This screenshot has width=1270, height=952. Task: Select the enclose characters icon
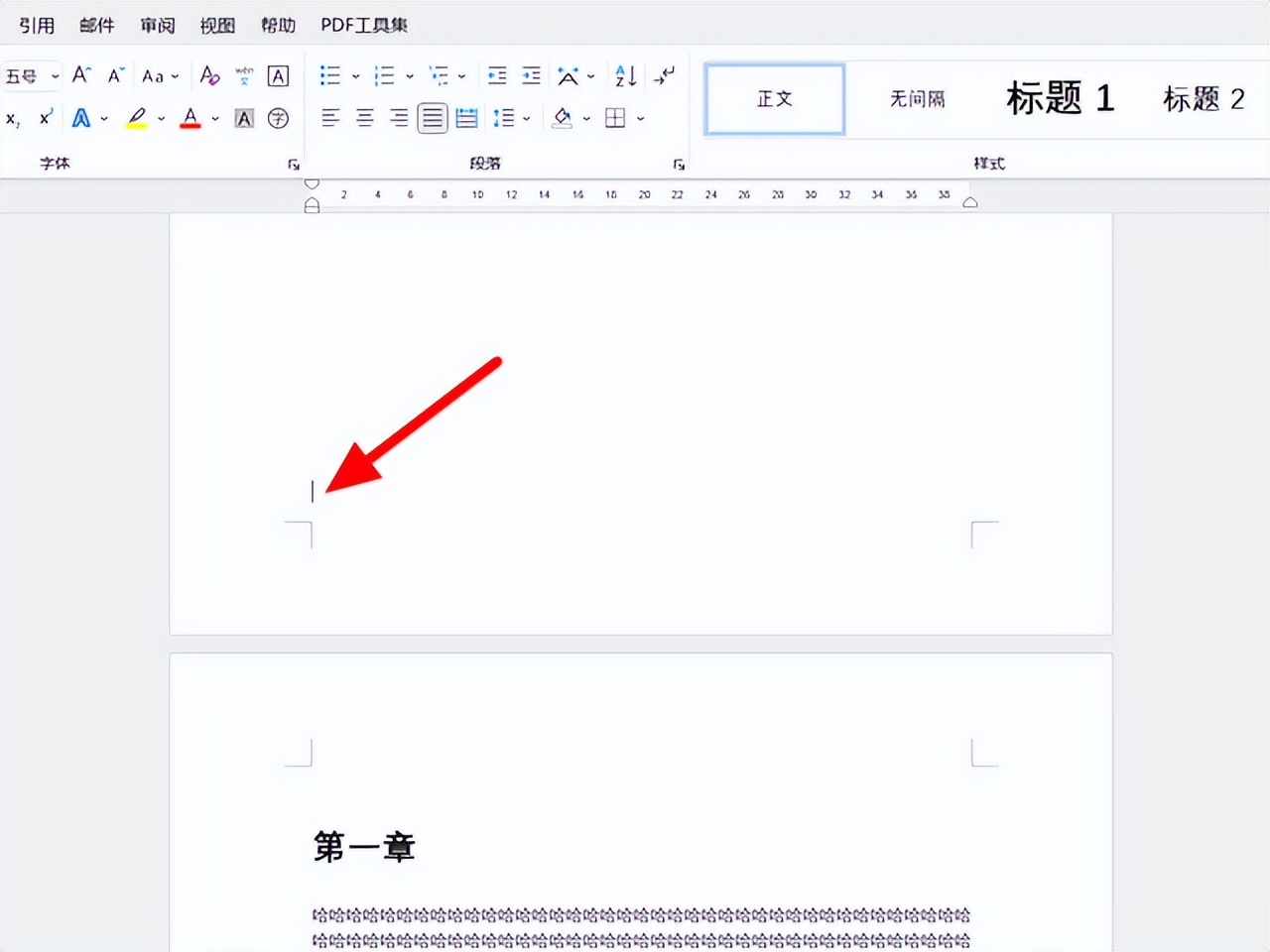pyautogui.click(x=279, y=118)
